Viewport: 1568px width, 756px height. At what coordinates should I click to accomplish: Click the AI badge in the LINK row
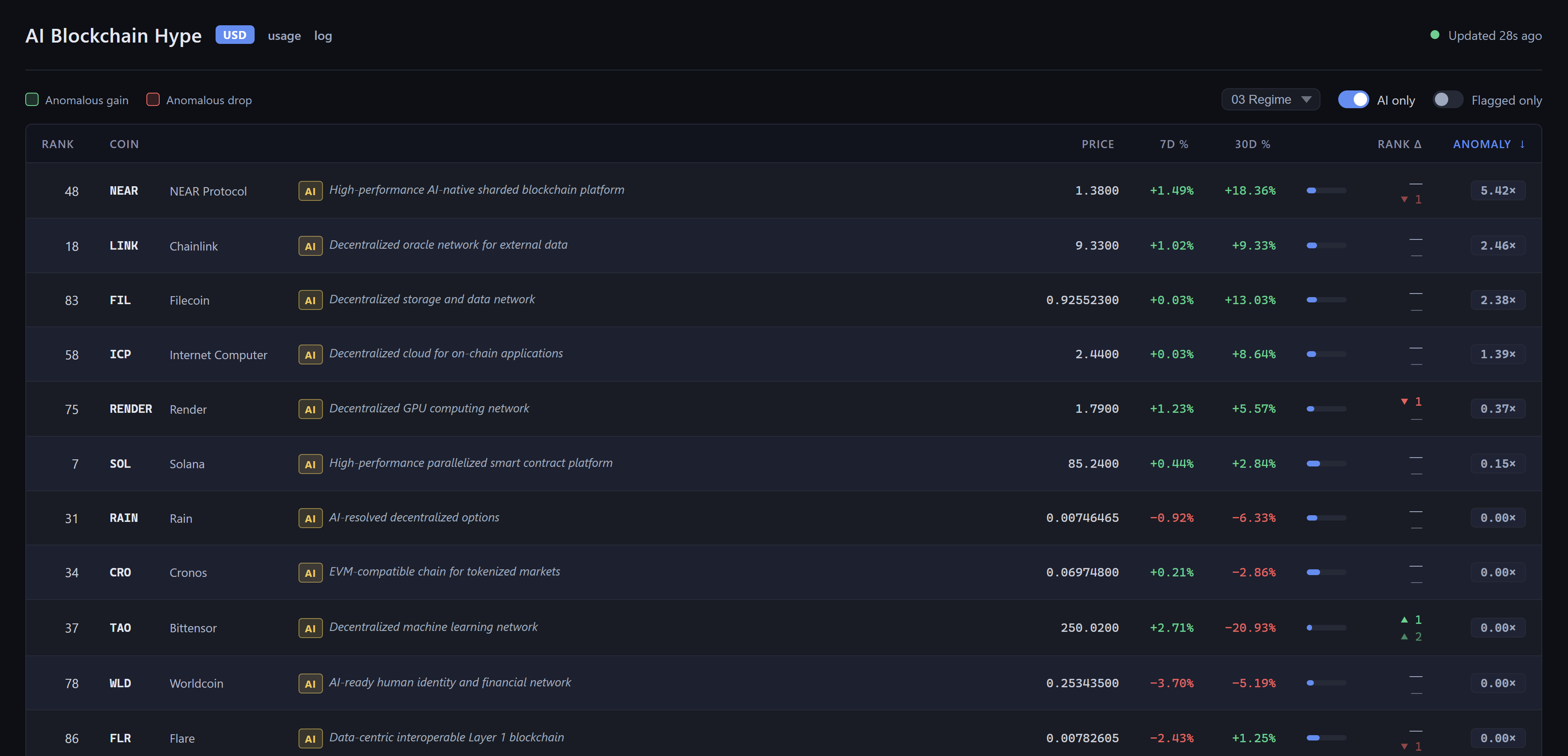(x=310, y=246)
